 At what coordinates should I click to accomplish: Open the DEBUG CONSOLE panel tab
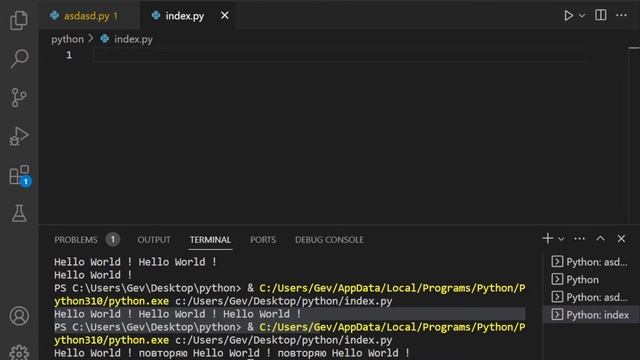click(329, 240)
